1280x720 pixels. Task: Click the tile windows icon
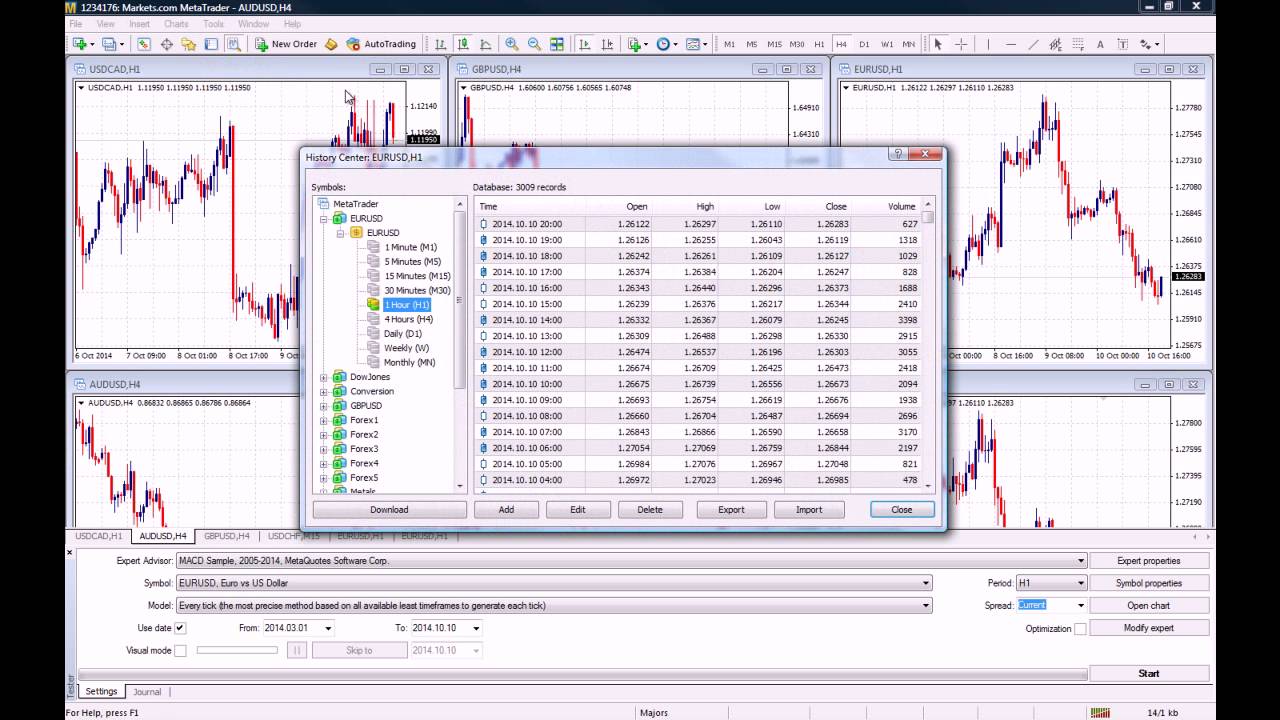(x=557, y=44)
